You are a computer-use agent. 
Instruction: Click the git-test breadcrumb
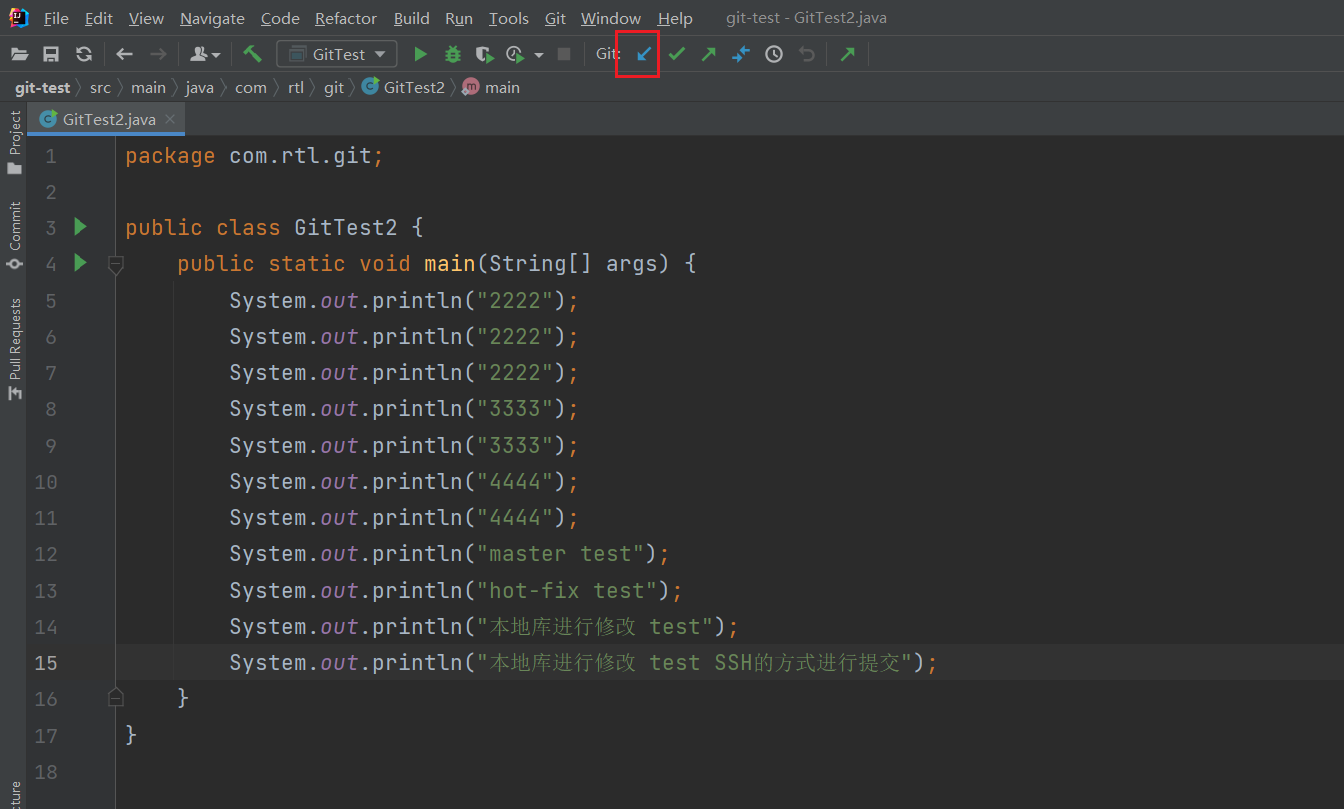click(x=42, y=88)
